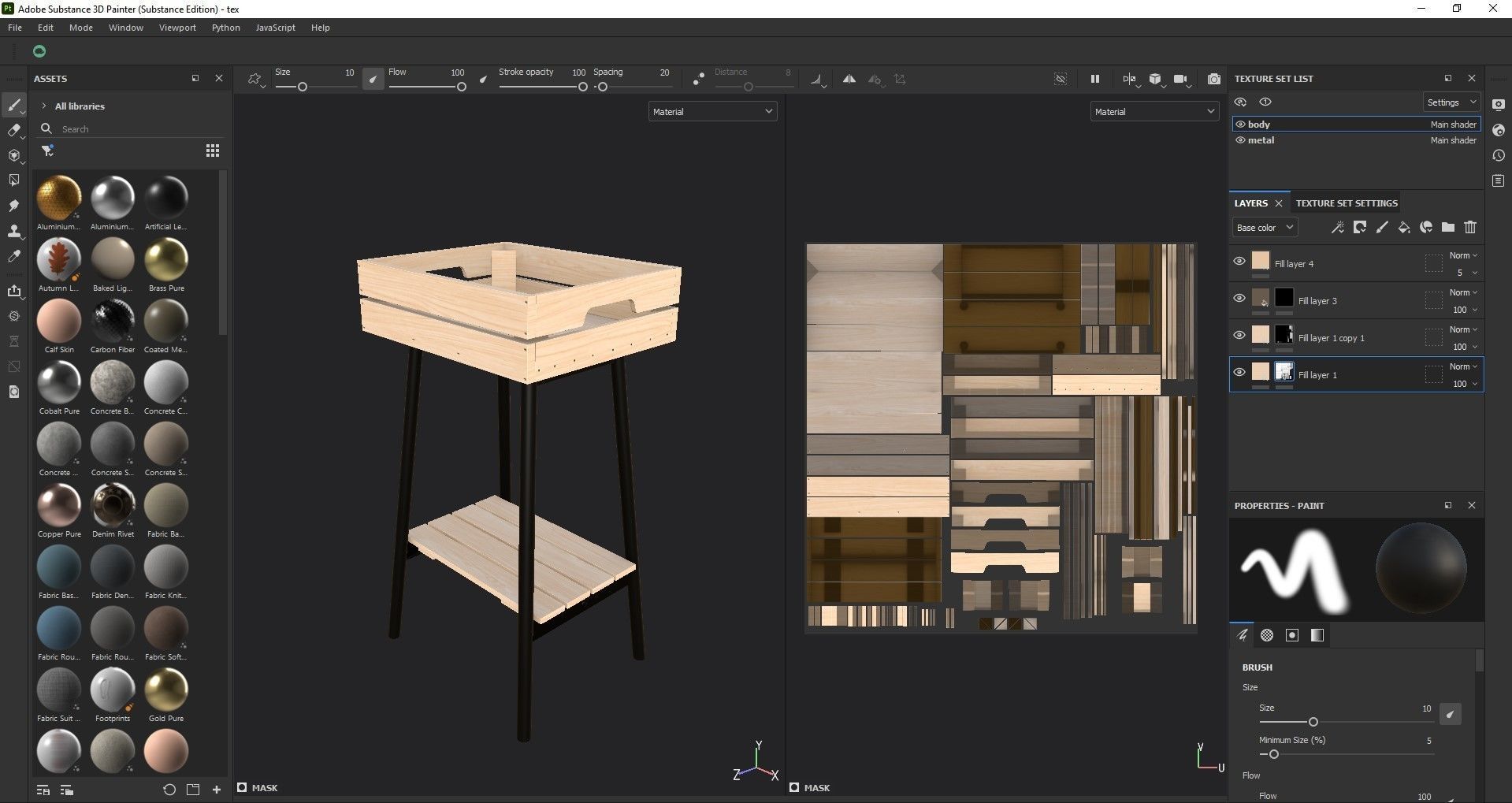Screen dimensions: 1512x803
Task: Select the Polygon fill tool
Action: tap(13, 180)
